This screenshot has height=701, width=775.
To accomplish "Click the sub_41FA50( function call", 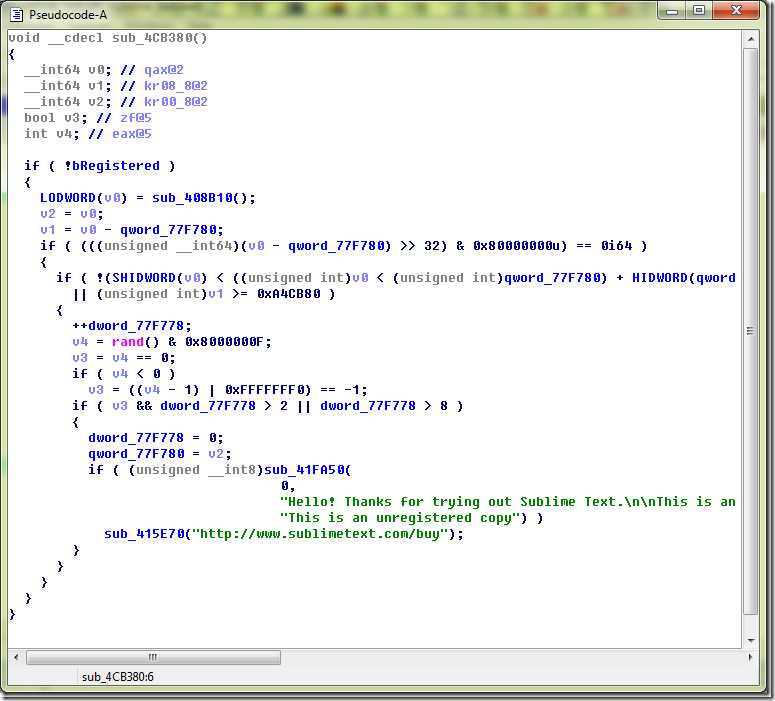I will [307, 470].
